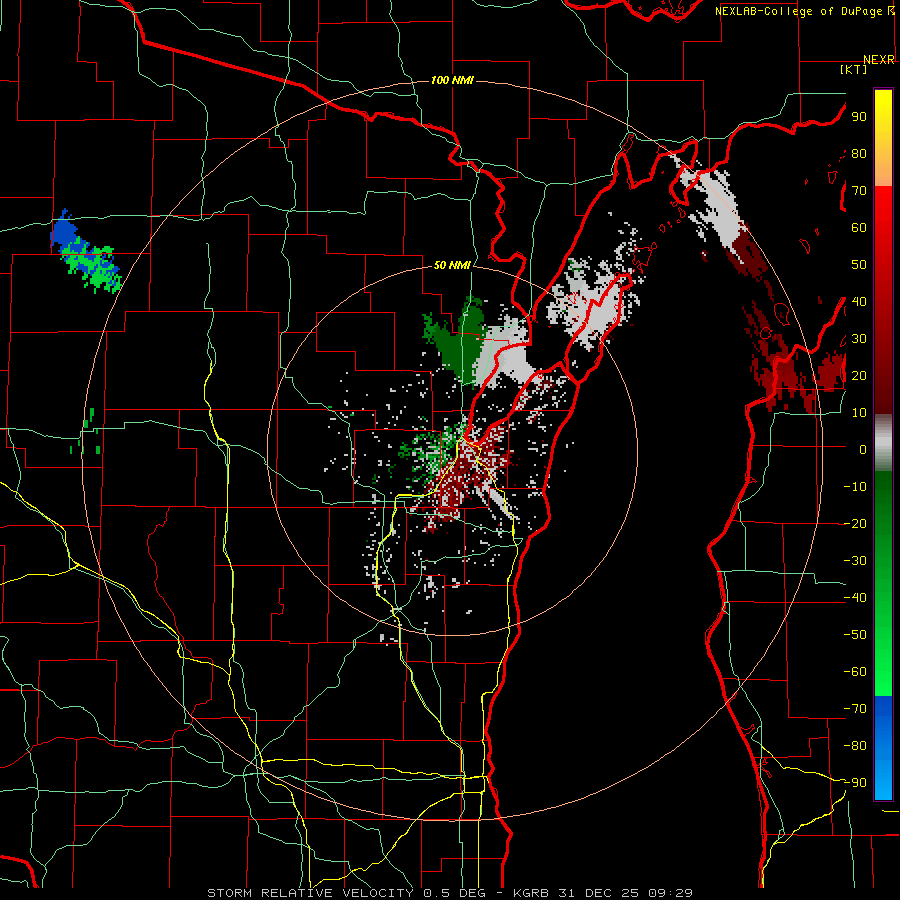Click the positive 60 label on the velocity scale
The height and width of the screenshot is (900, 900).
click(859, 227)
